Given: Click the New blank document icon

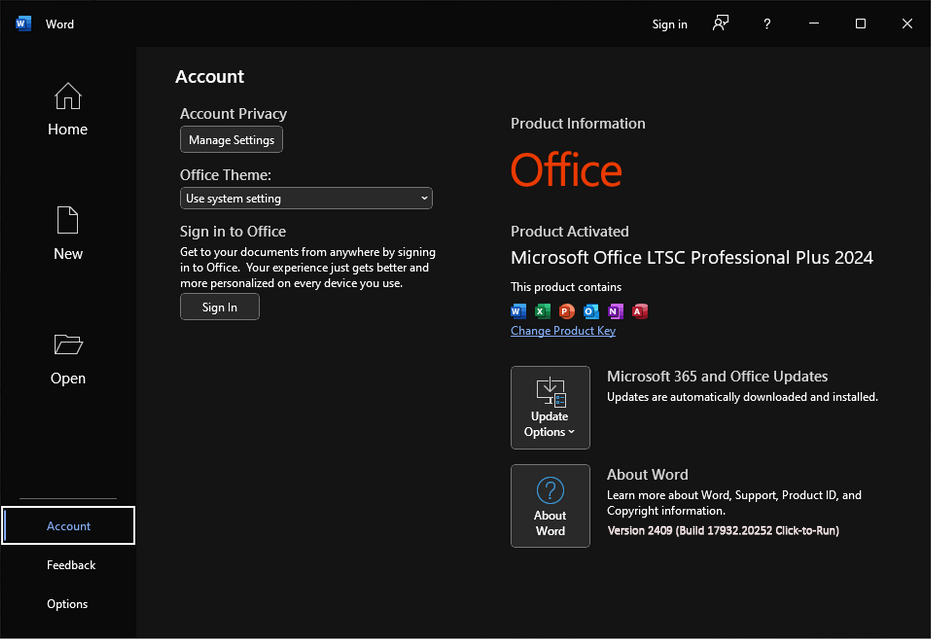Looking at the screenshot, I should (68, 220).
